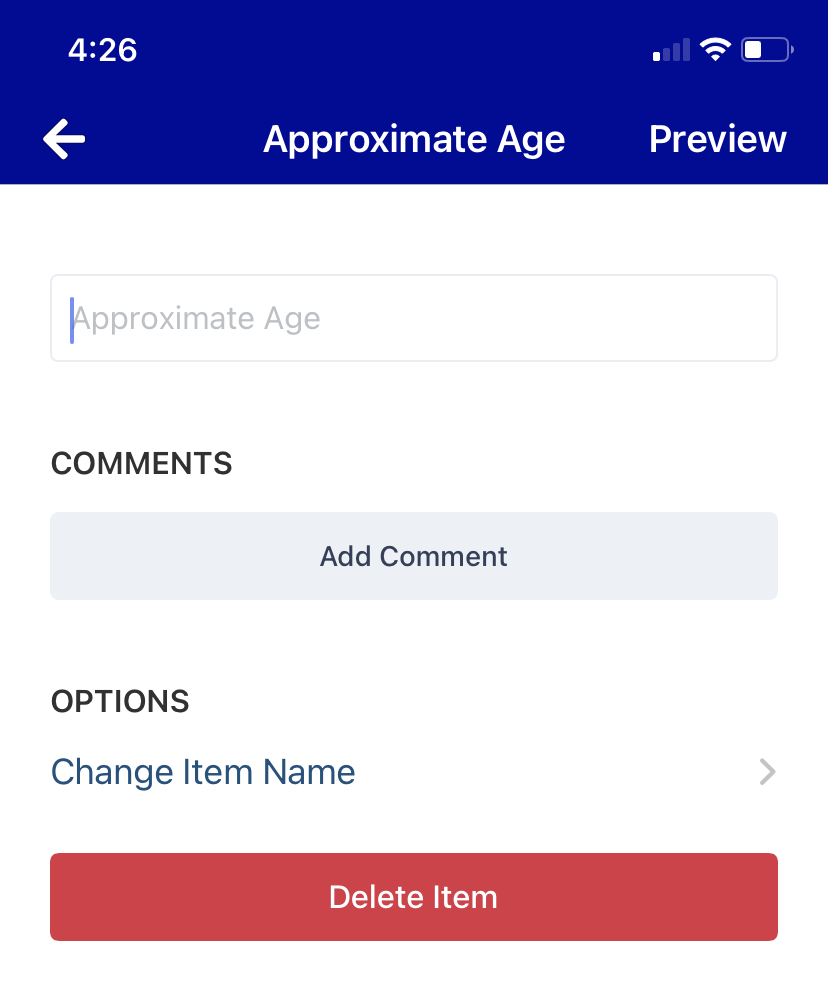
Task: Tap the Add Comment button
Action: coord(413,556)
